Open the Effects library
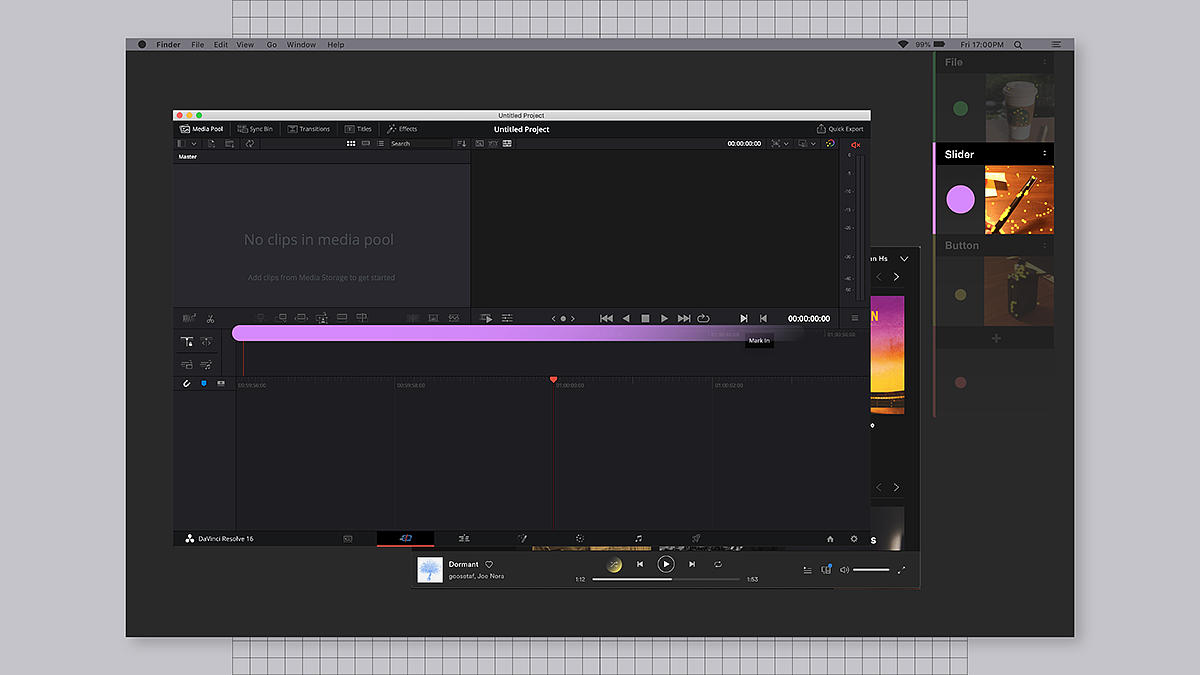This screenshot has width=1200, height=675. 402,129
